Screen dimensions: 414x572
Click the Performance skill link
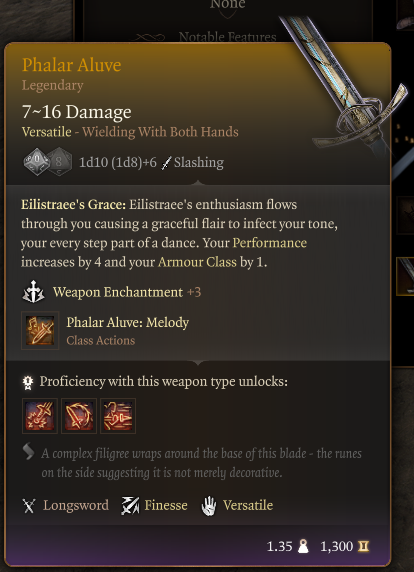270,243
